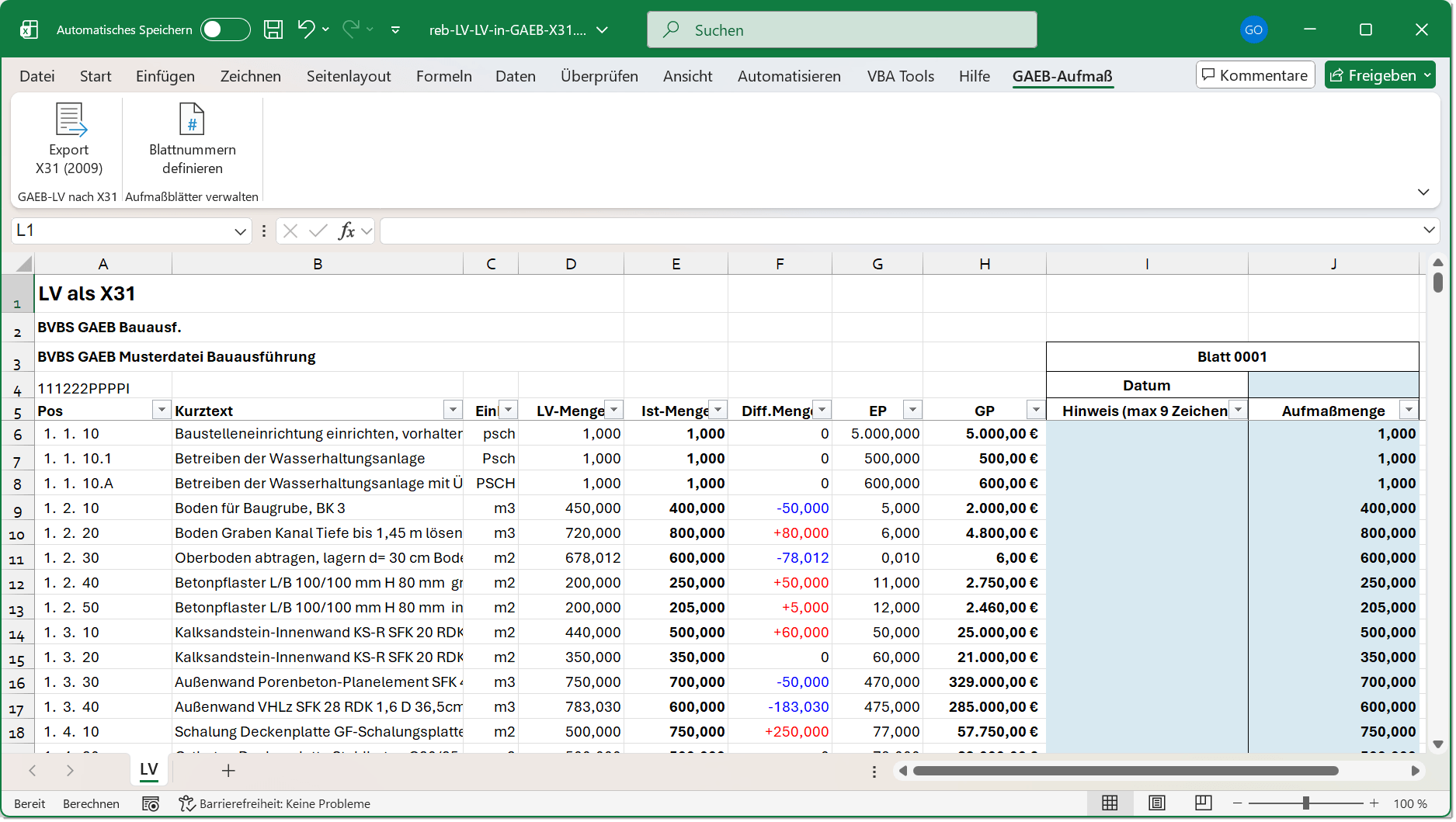
Task: Expand the Name Box dropdown
Action: tap(240, 231)
